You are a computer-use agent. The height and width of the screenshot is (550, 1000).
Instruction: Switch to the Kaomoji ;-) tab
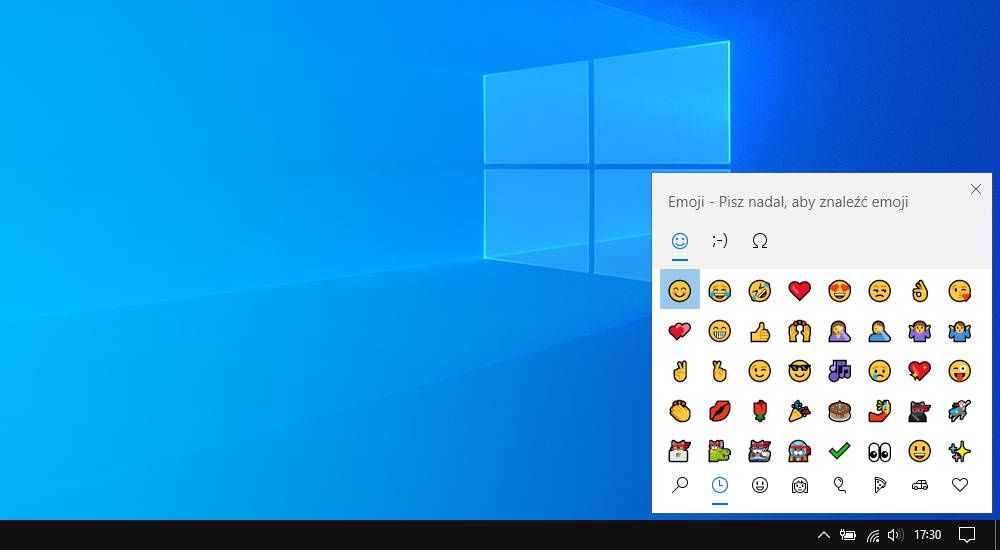point(720,241)
